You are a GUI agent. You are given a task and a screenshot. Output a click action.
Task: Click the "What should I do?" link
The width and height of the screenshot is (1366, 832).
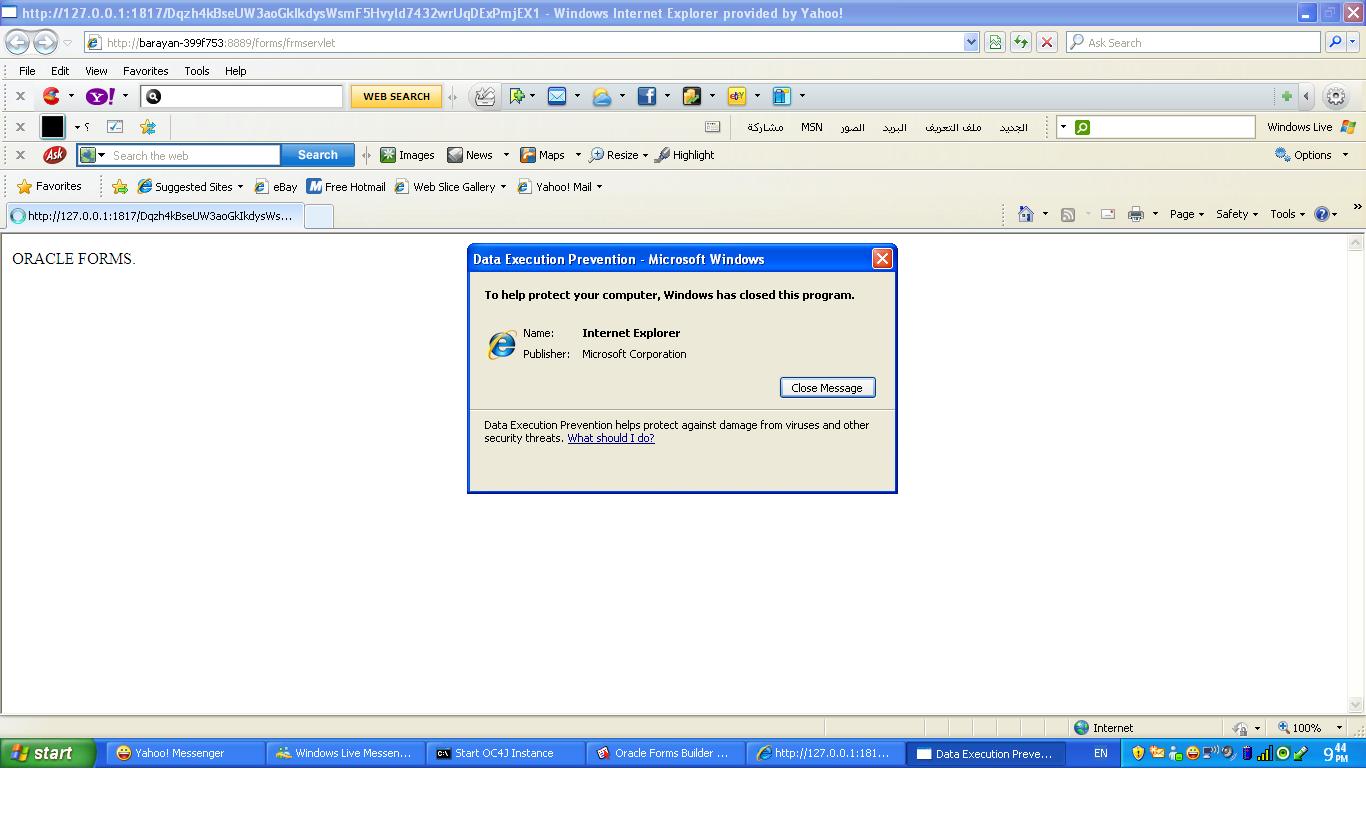611,438
